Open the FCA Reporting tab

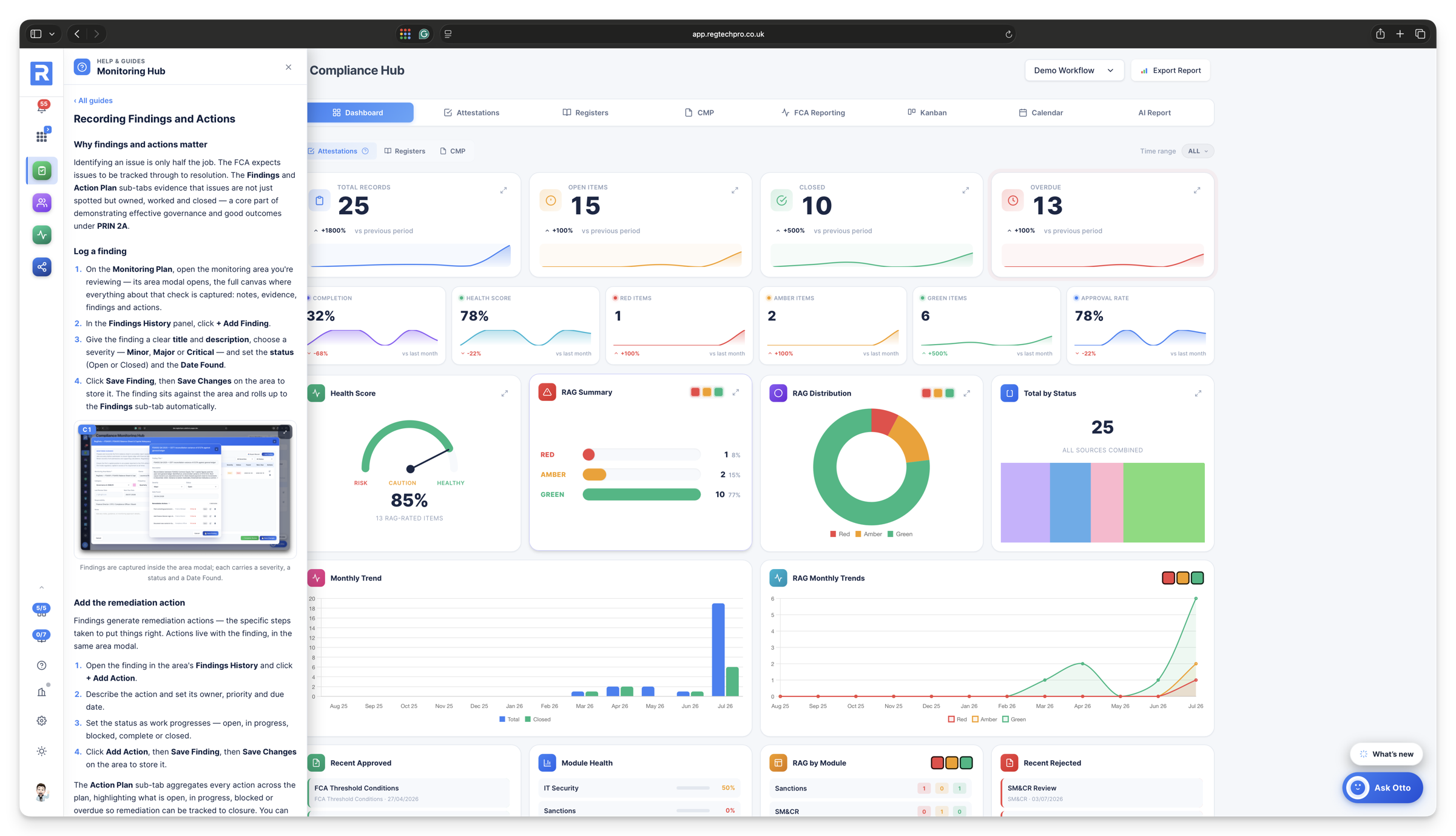pos(813,113)
